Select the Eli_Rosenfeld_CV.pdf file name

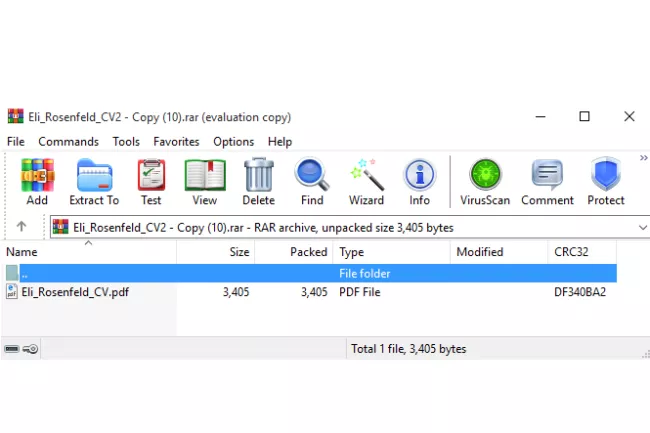click(x=75, y=292)
